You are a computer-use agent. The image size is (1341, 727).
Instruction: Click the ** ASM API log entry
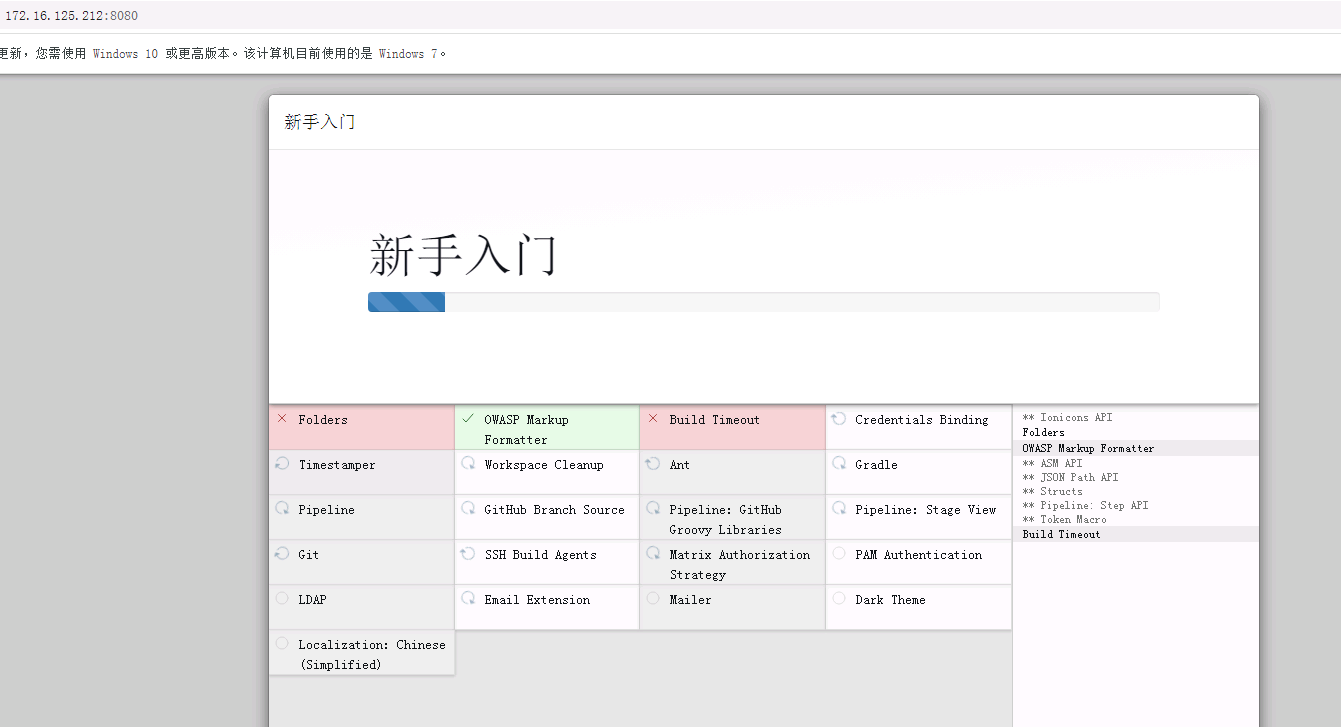(1052, 463)
